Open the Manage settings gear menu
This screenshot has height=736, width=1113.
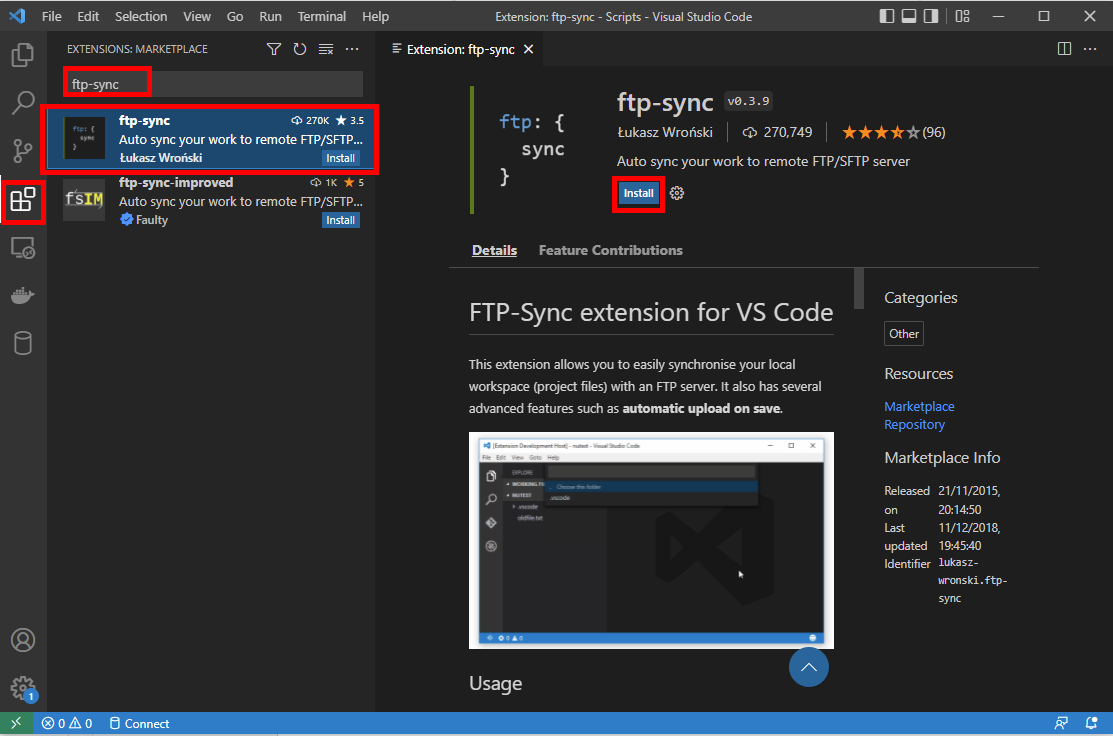pyautogui.click(x=22, y=688)
